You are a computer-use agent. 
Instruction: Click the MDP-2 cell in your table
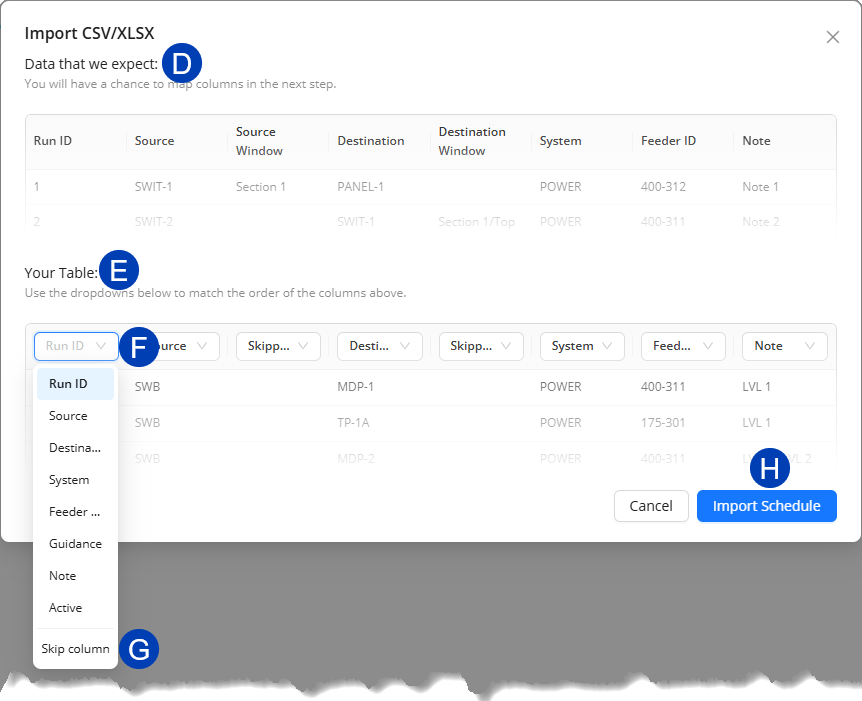coord(356,459)
